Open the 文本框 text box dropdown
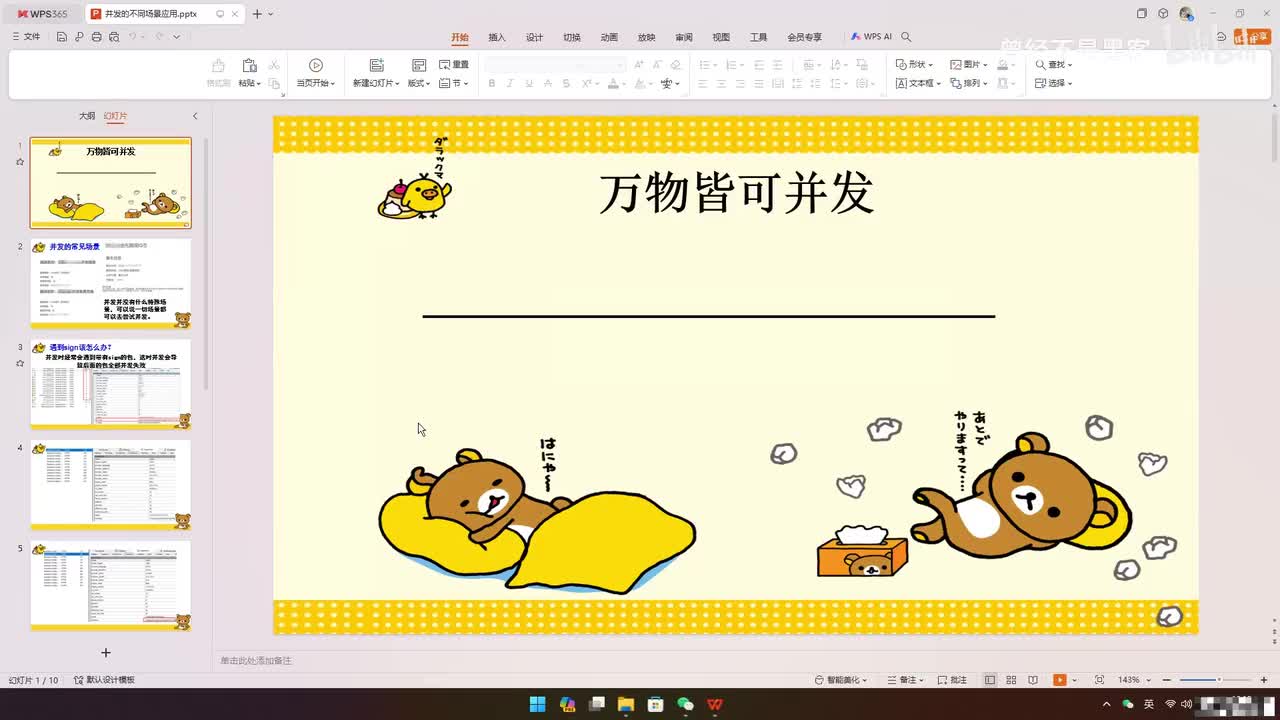The image size is (1280, 720). coord(918,84)
